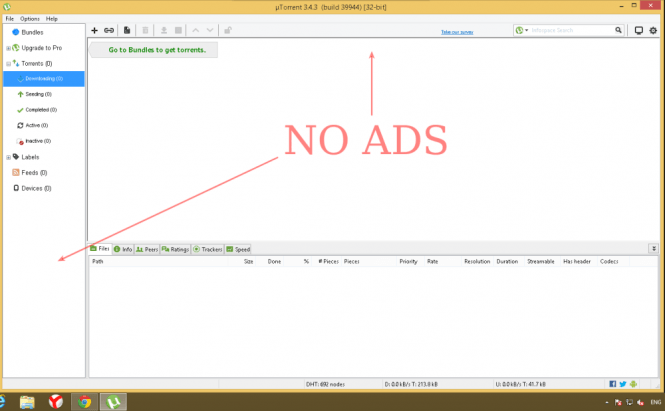Switch to the Speed tab
This screenshot has height=411, width=665.
tap(238, 249)
